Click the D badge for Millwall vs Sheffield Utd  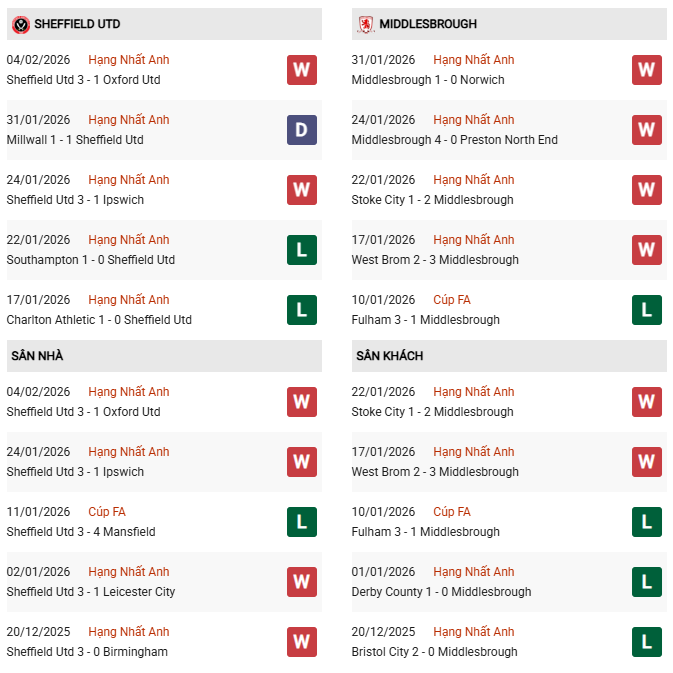tap(302, 130)
